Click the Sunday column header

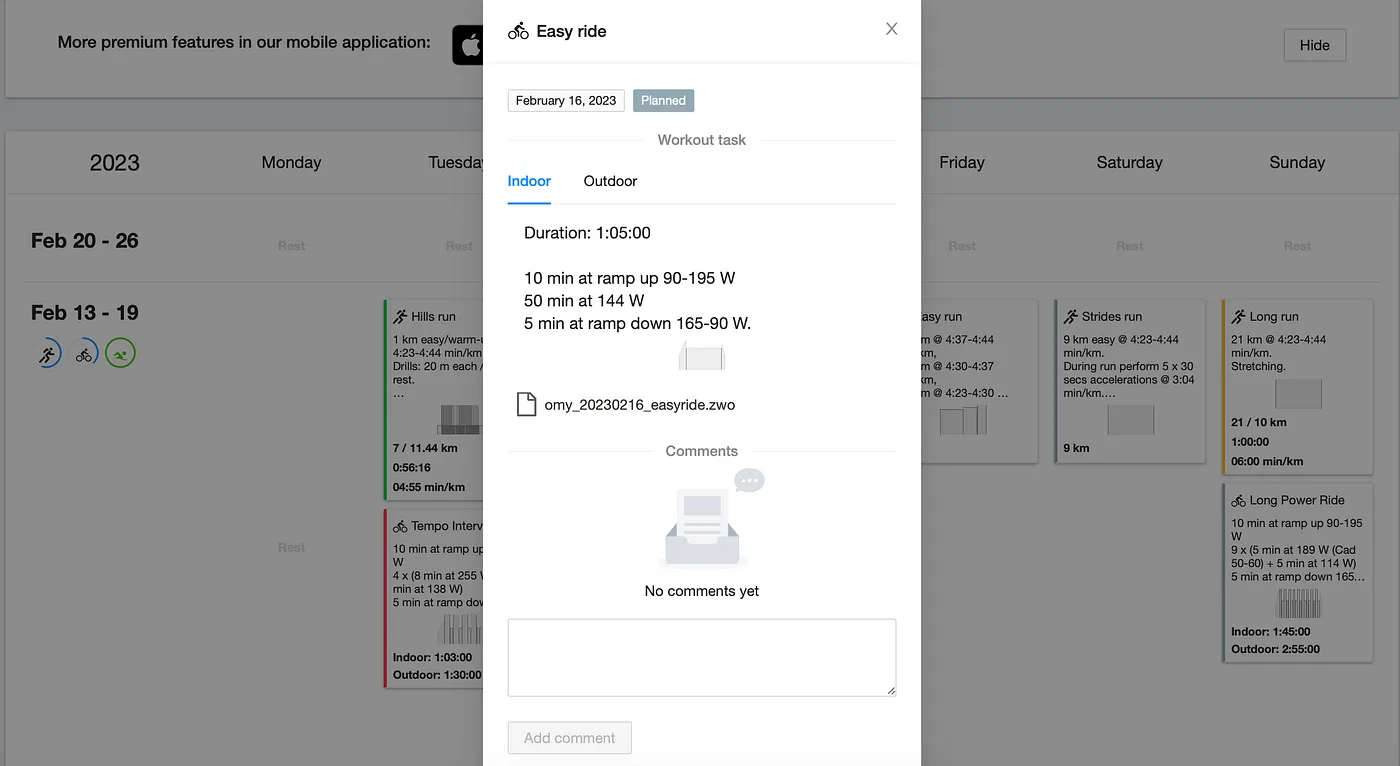(x=1297, y=162)
